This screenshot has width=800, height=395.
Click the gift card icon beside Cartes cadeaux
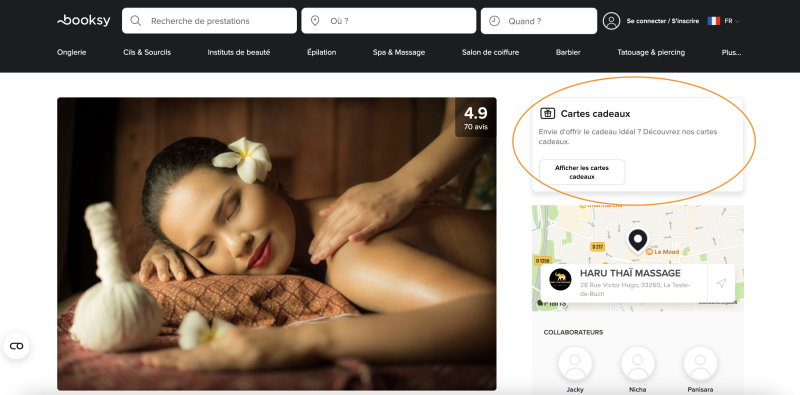(547, 113)
